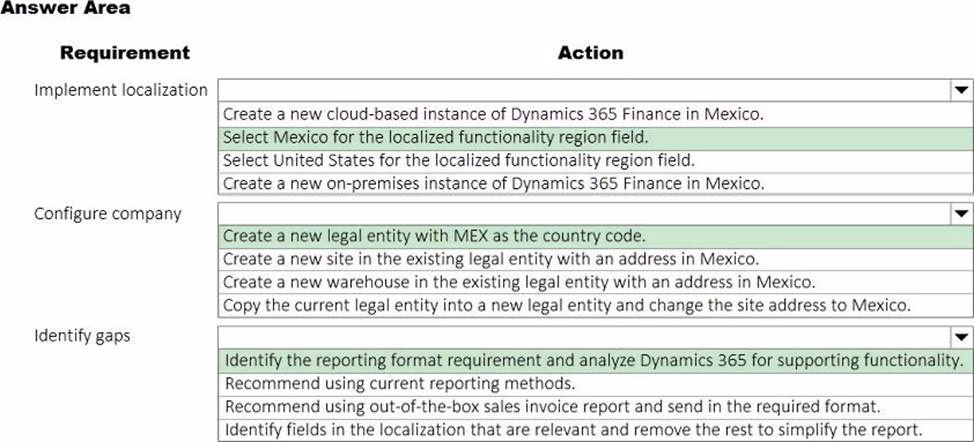Choose 'Create a new warehouse' option
This screenshot has width=974, height=442.
point(518,282)
